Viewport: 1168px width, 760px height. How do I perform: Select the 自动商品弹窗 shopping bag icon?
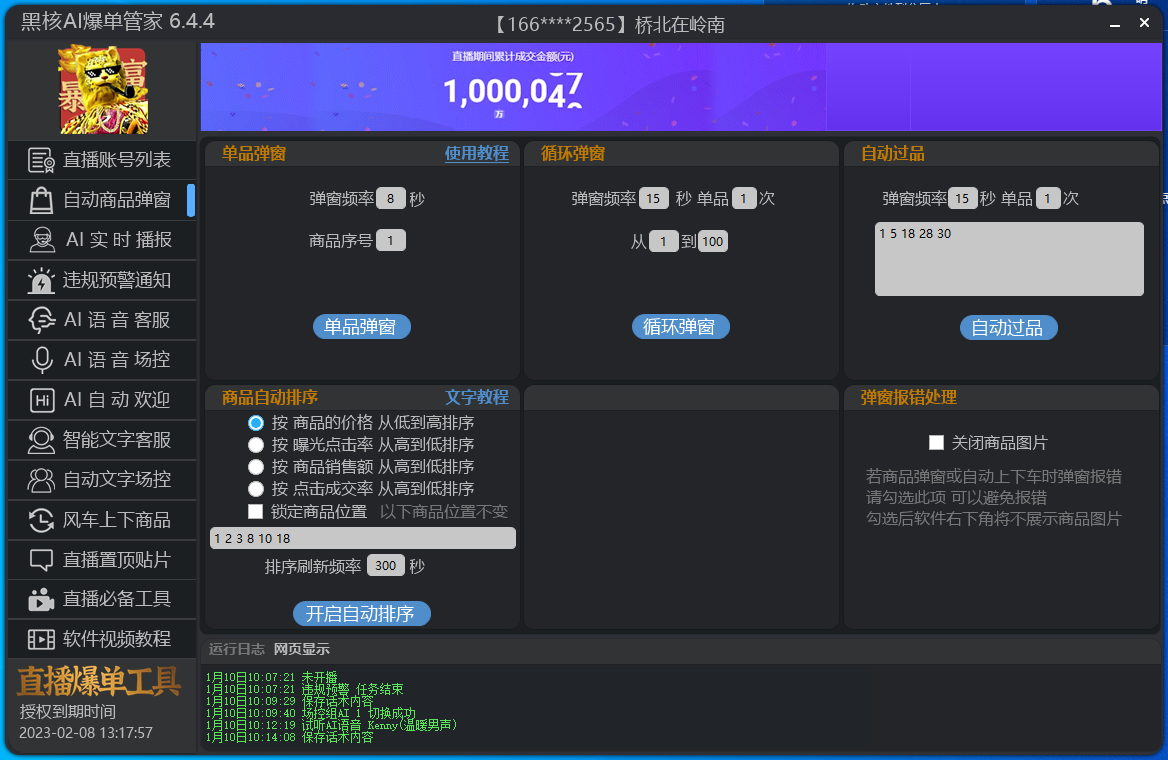[x=41, y=200]
